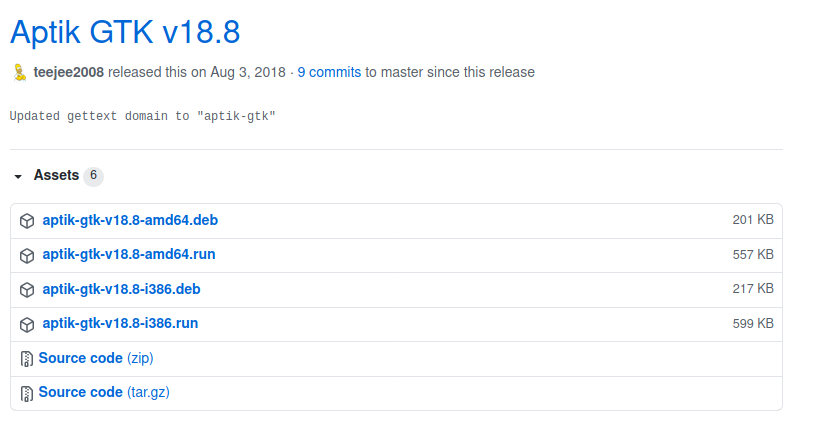This screenshot has width=817, height=437.
Task: Click the teejee2008 avatar icon
Action: 19,73
